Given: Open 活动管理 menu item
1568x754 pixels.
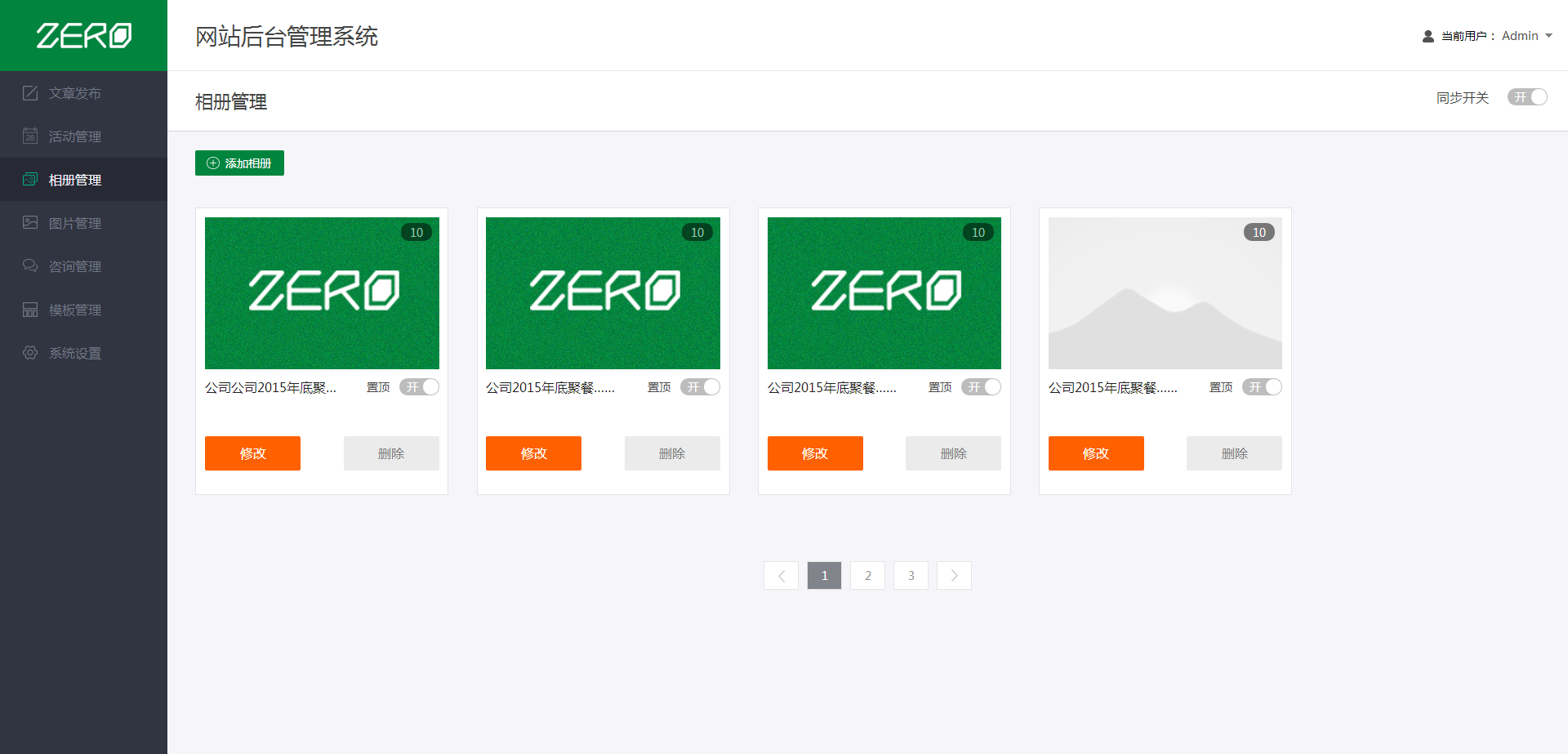Looking at the screenshot, I should tap(83, 136).
